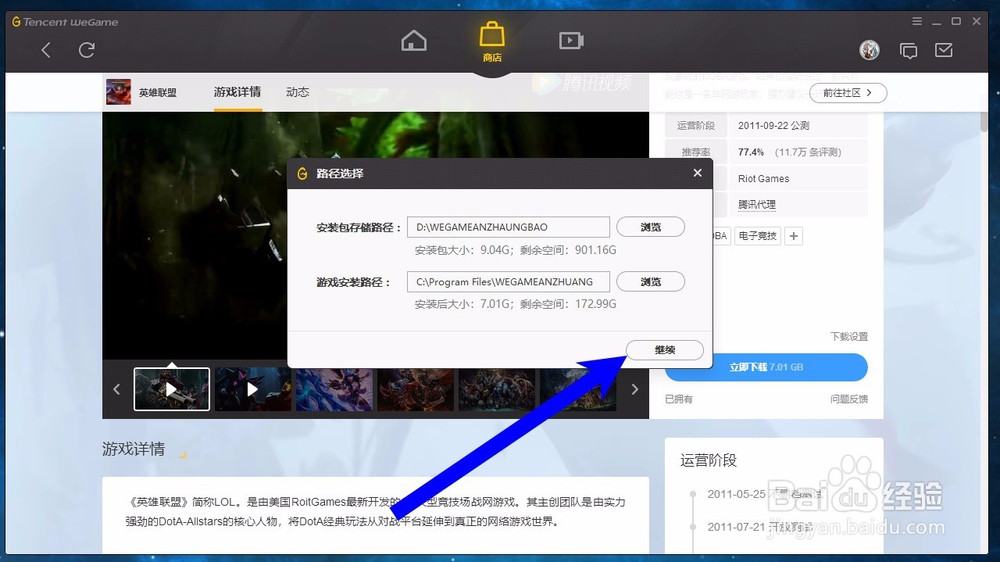The width and height of the screenshot is (1000, 562).
Task: Play the first video thumbnail
Action: tap(172, 389)
